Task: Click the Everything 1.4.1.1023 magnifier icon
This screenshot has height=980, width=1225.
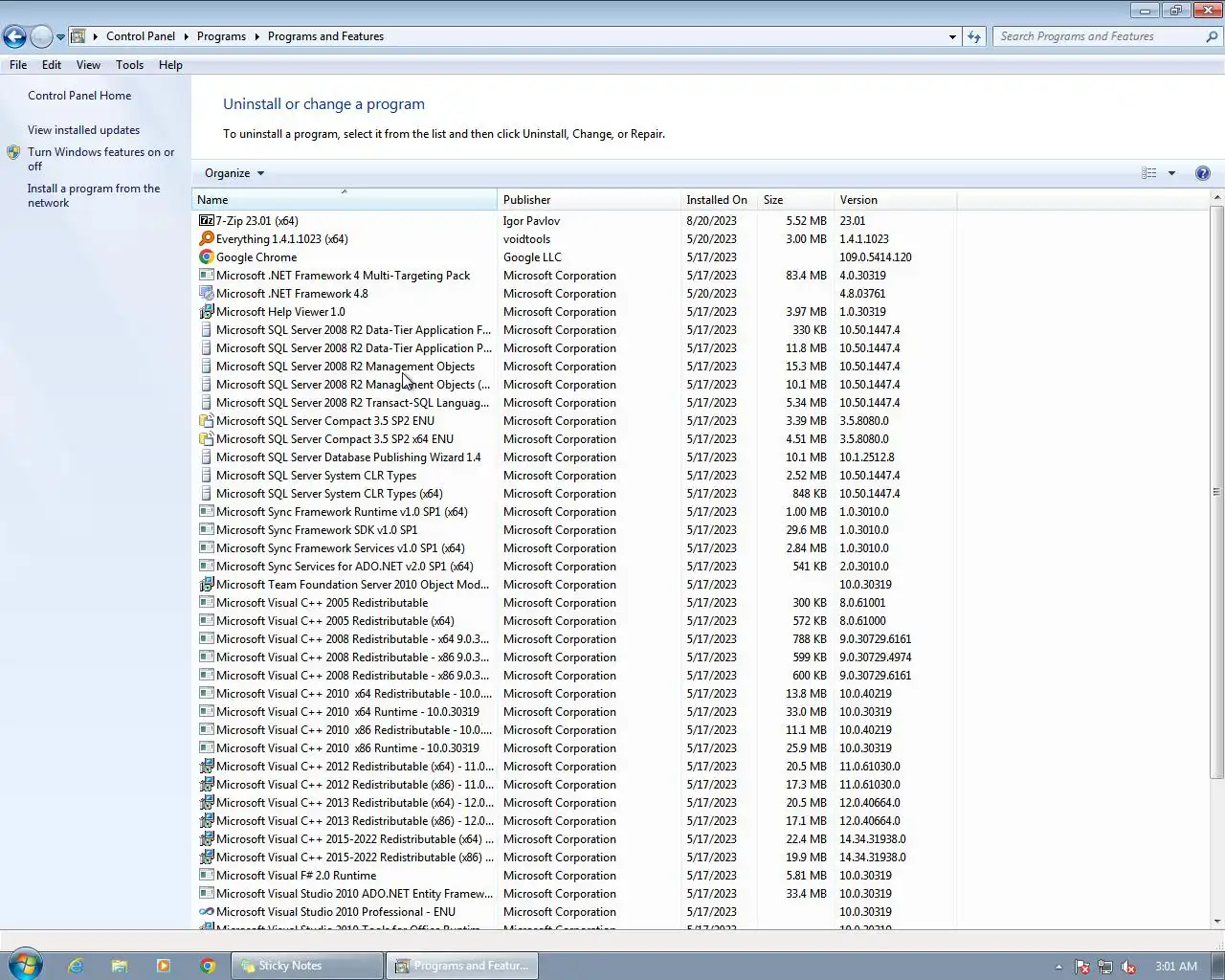Action: (x=206, y=239)
